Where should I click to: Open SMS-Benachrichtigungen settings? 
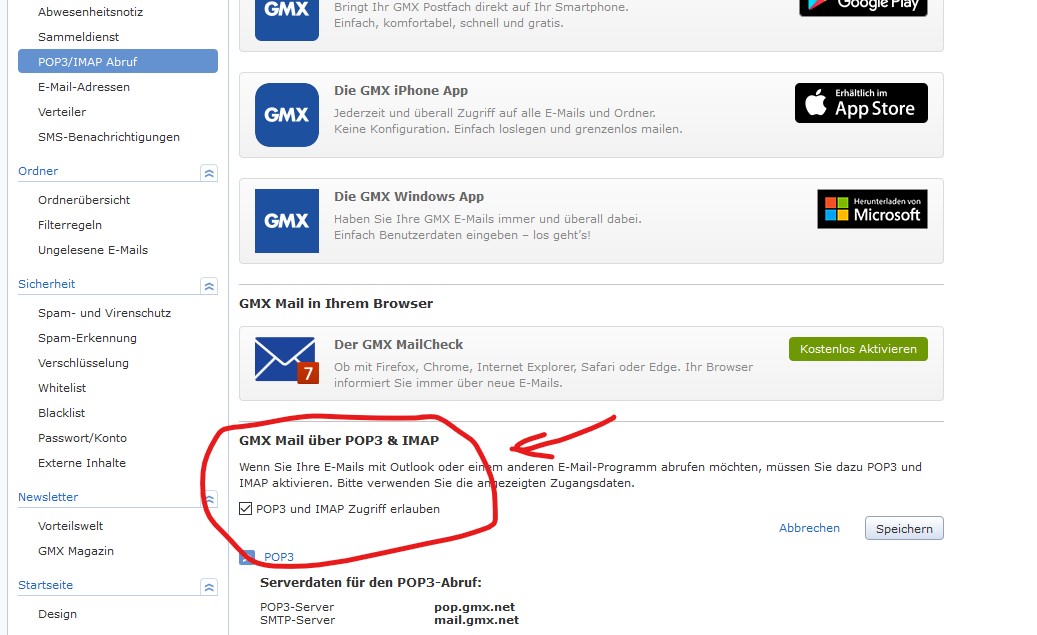109,137
